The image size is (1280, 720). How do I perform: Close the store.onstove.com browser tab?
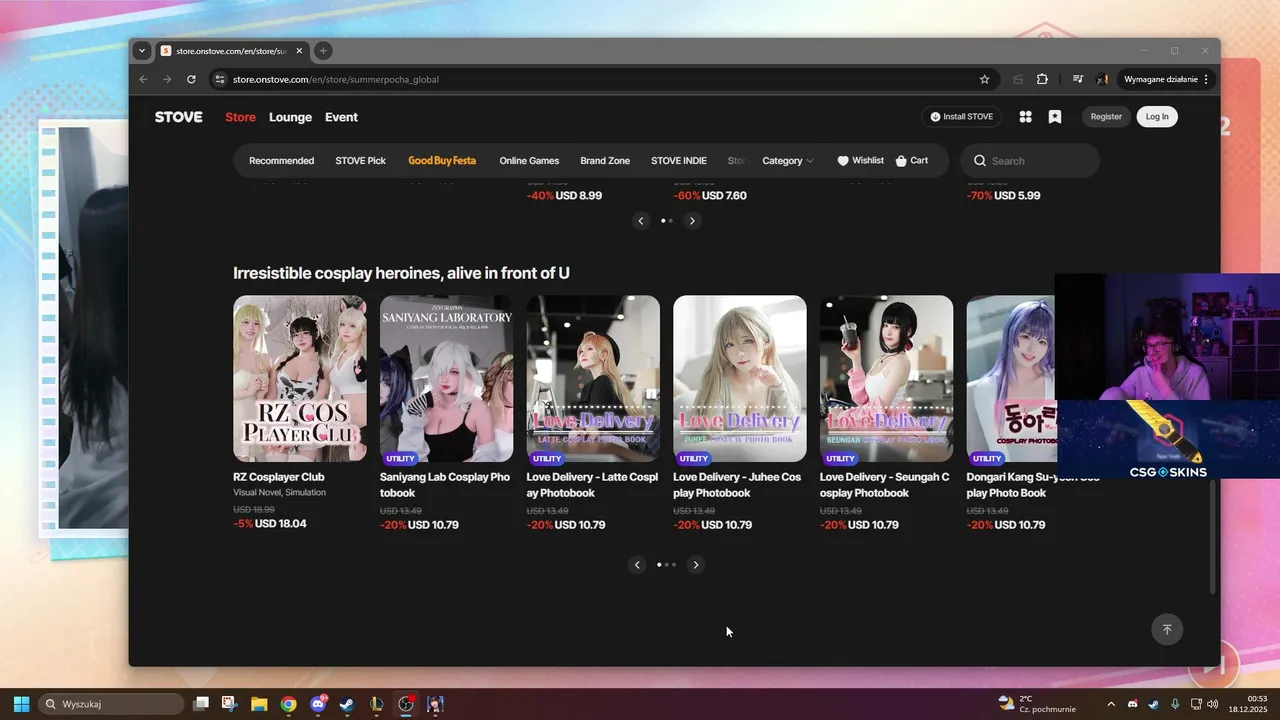pyautogui.click(x=299, y=51)
